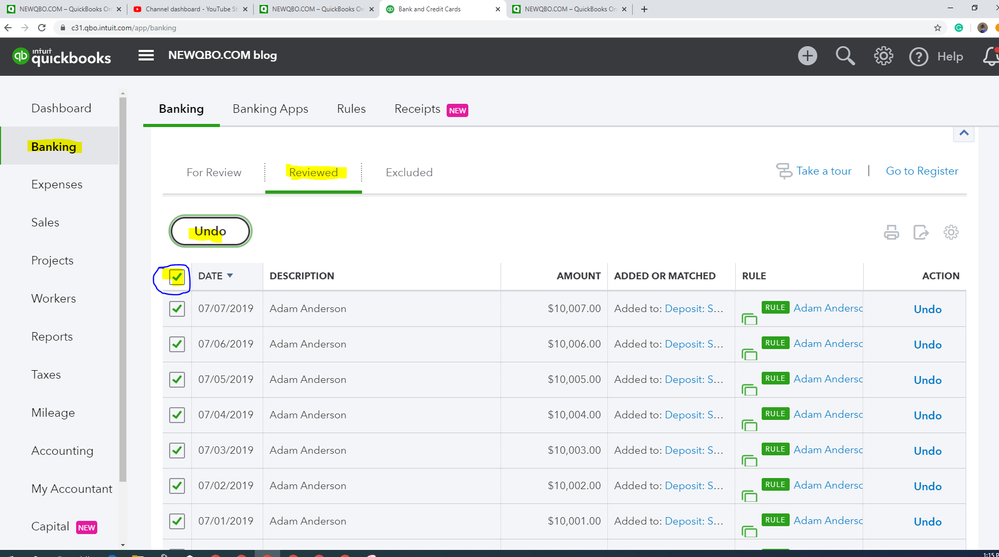Image resolution: width=999 pixels, height=557 pixels.
Task: Open Reports in sidebar
Action: 52,336
